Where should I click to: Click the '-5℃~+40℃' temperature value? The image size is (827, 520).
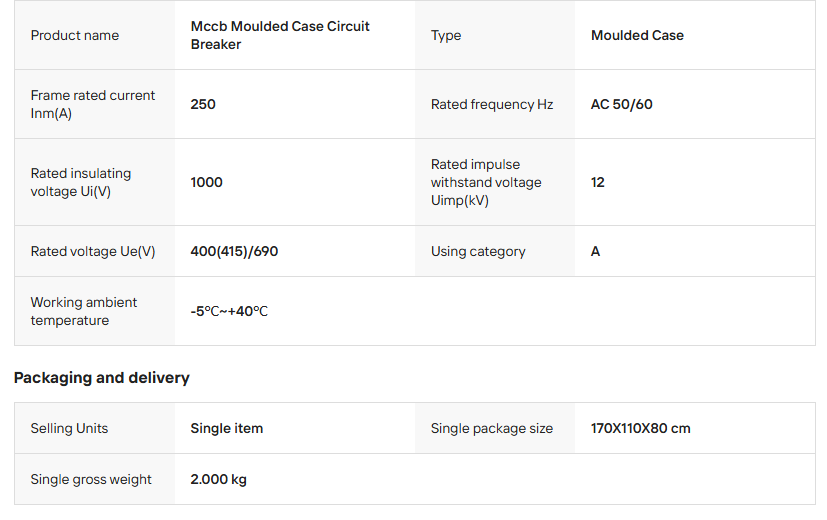(229, 311)
